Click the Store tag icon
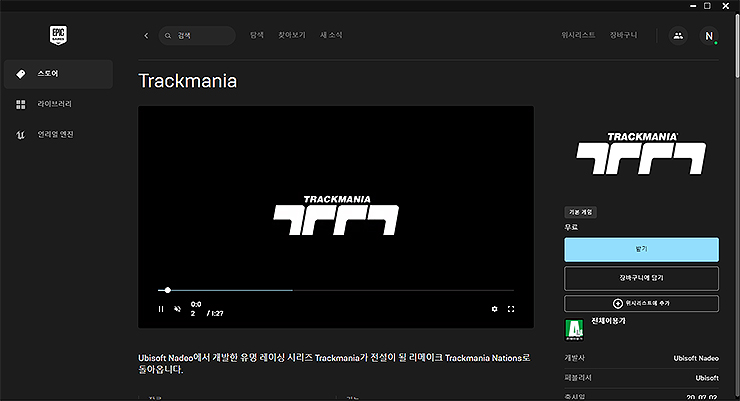This screenshot has width=740, height=401. 21,74
